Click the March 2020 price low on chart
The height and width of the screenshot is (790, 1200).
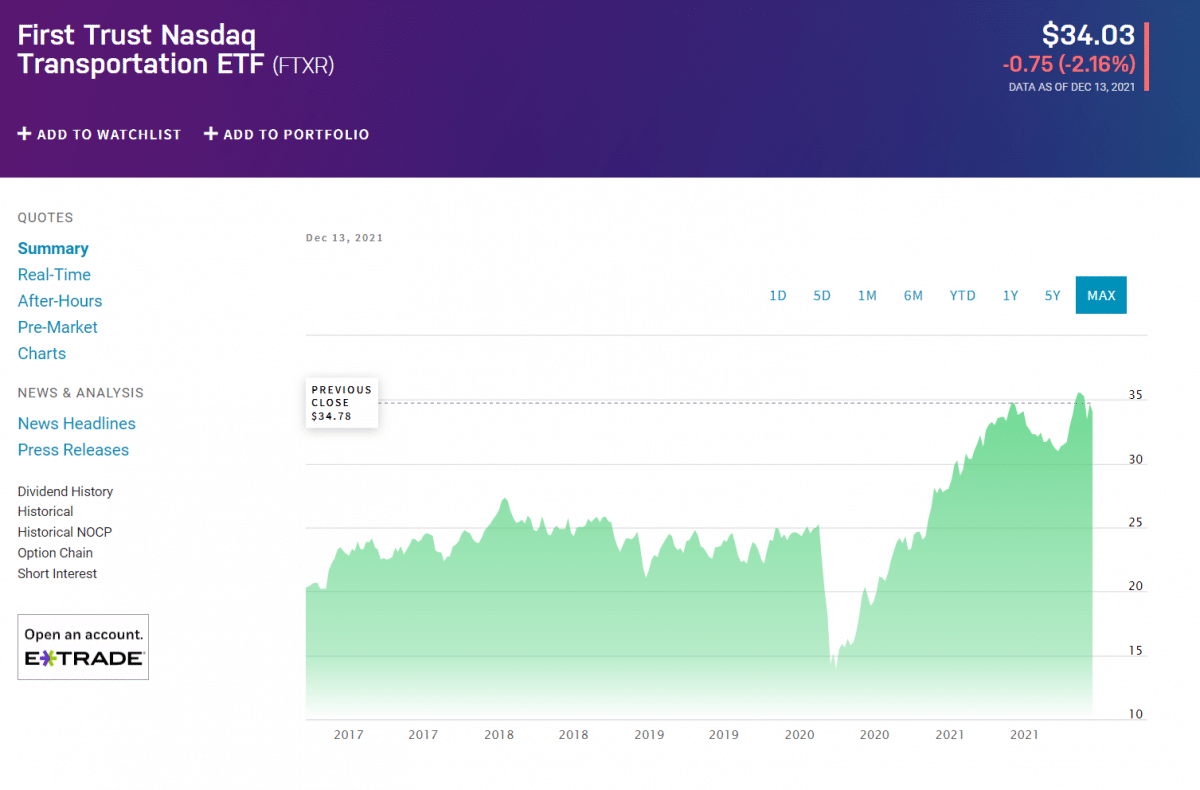836,665
